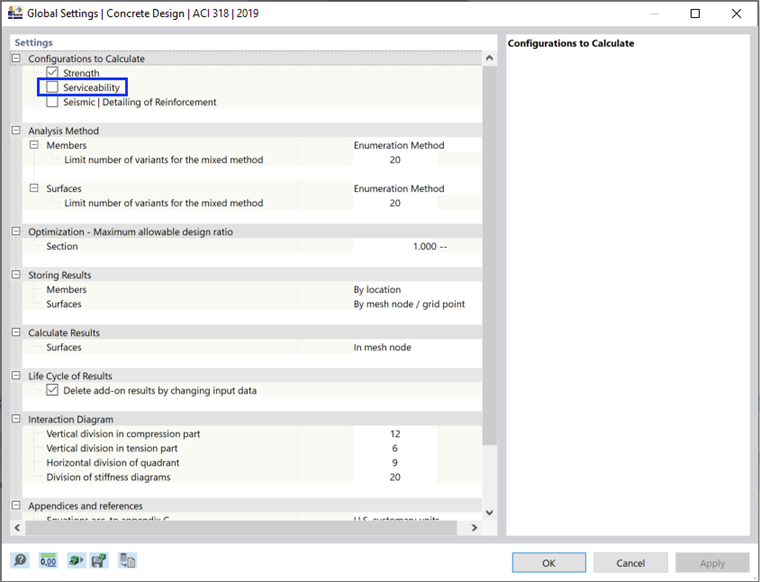The image size is (760, 582).
Task: Click the OK button
Action: [549, 563]
